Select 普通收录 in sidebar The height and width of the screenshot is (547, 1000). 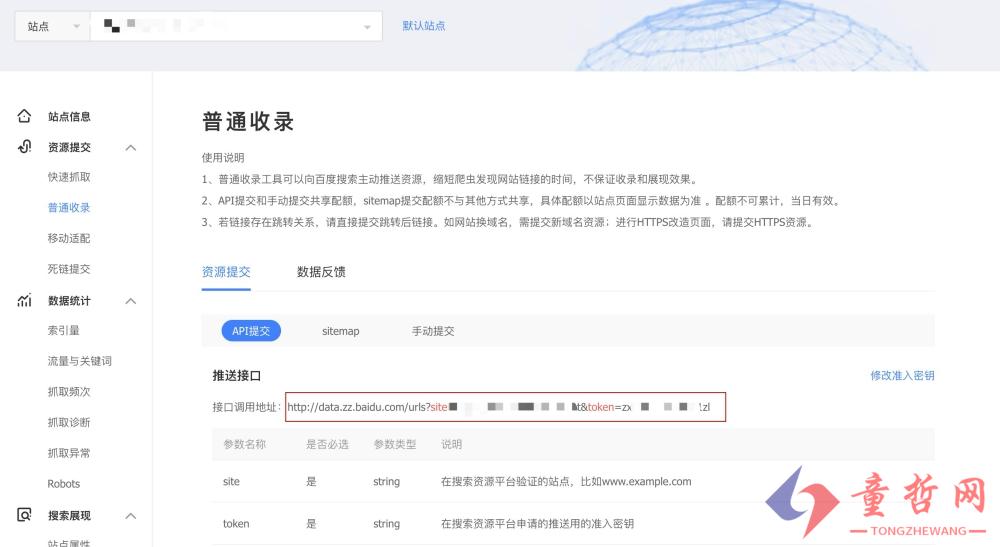coord(69,208)
